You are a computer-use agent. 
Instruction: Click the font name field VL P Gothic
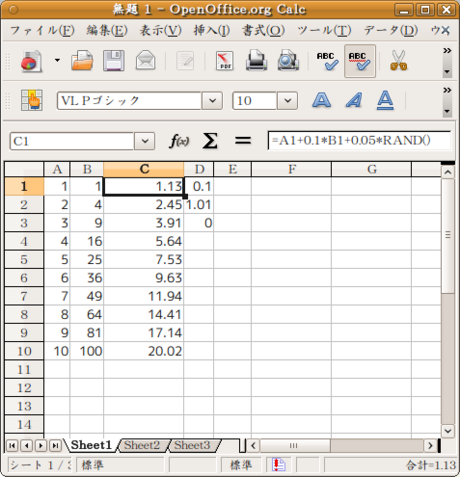(129, 101)
